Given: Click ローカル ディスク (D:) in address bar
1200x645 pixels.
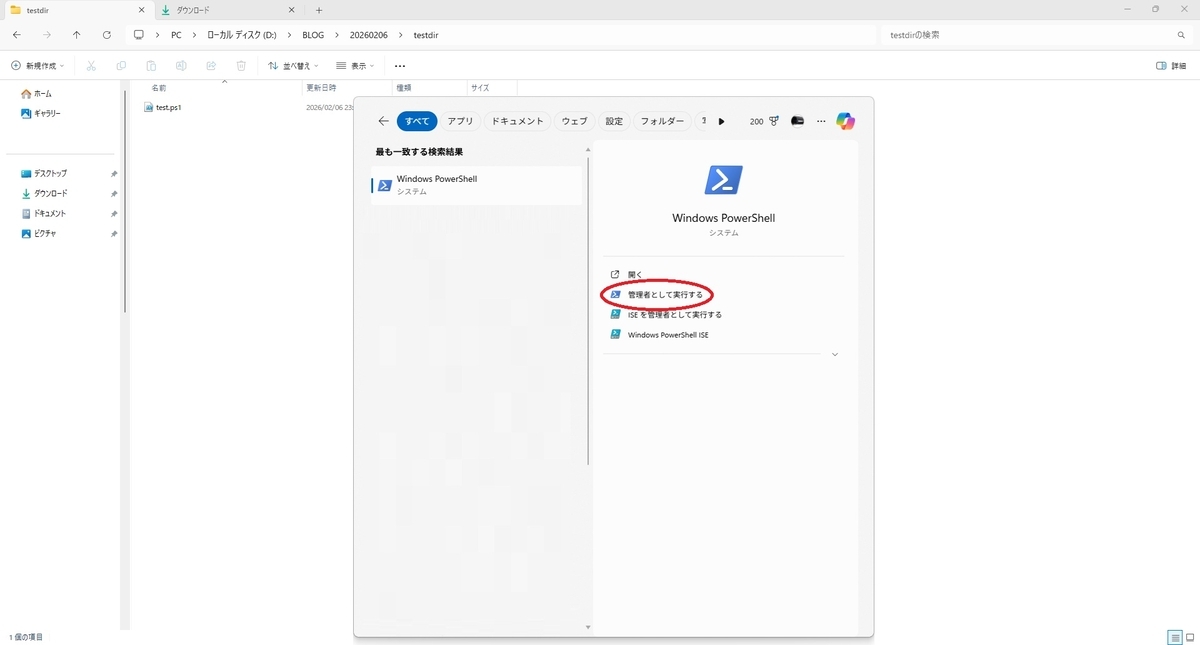Looking at the screenshot, I should (241, 35).
